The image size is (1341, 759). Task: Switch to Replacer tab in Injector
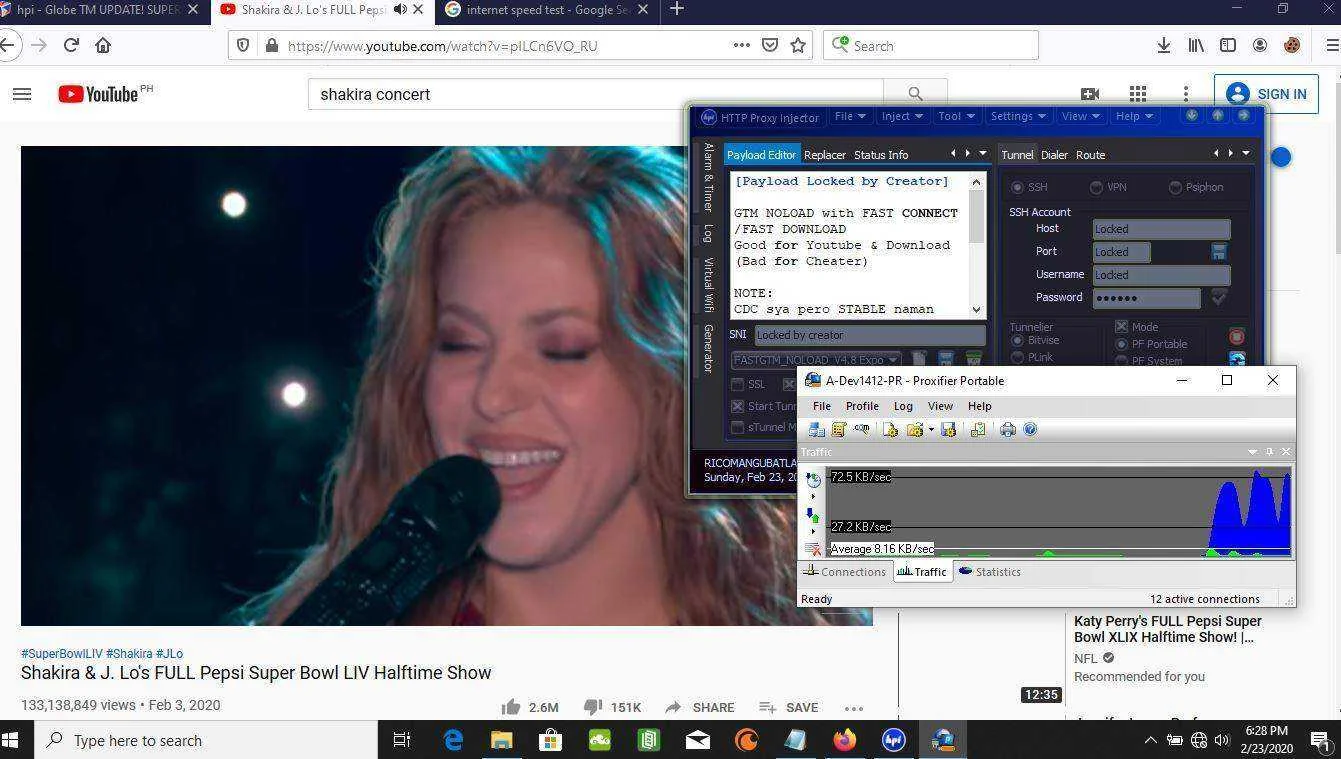(825, 155)
